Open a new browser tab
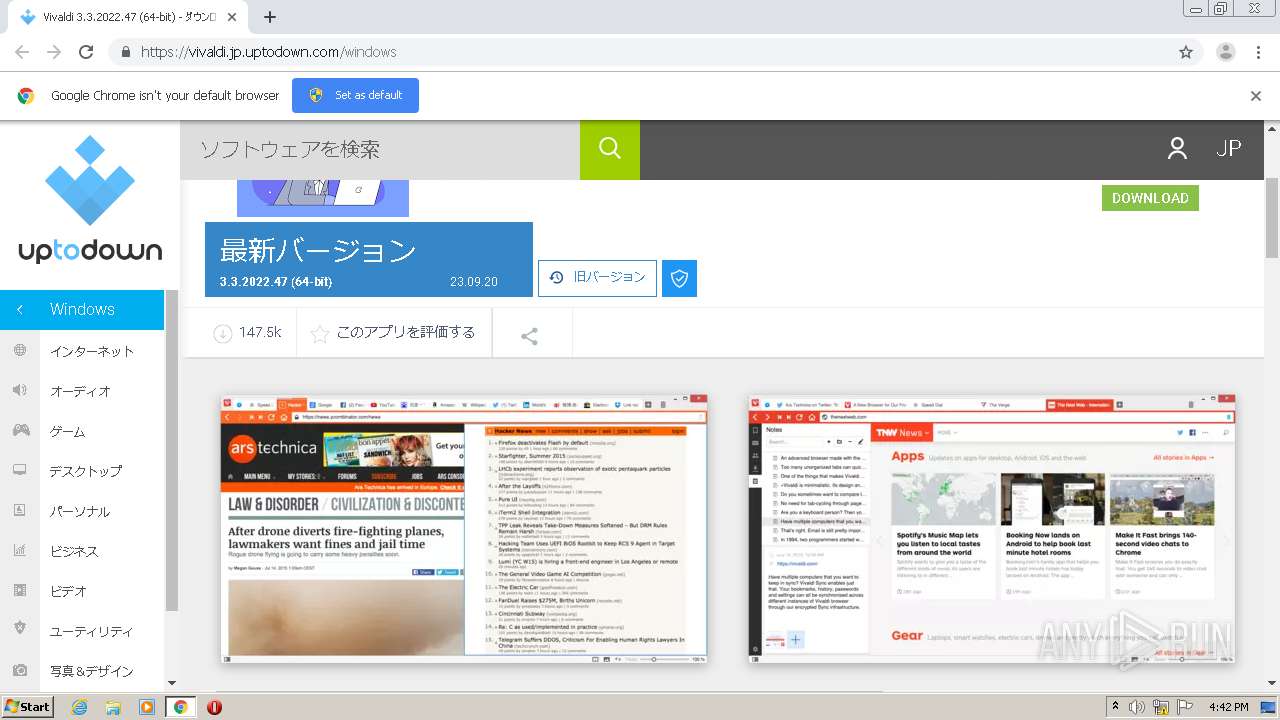1280x720 pixels. coord(269,17)
